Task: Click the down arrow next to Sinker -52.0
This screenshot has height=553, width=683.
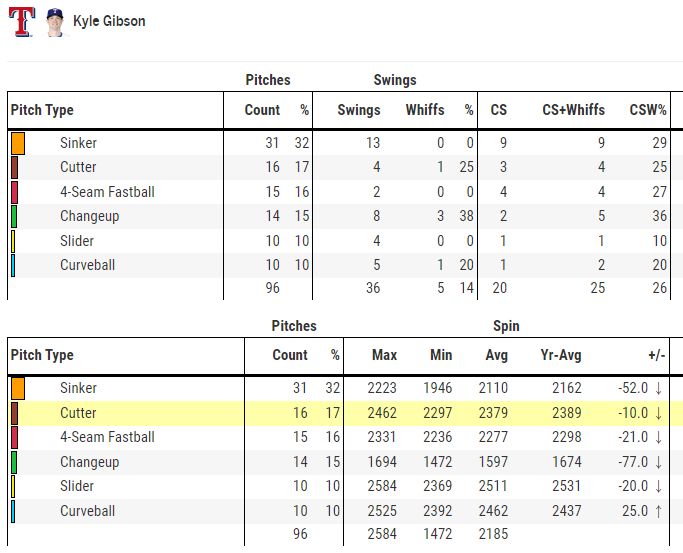Action: (659, 388)
